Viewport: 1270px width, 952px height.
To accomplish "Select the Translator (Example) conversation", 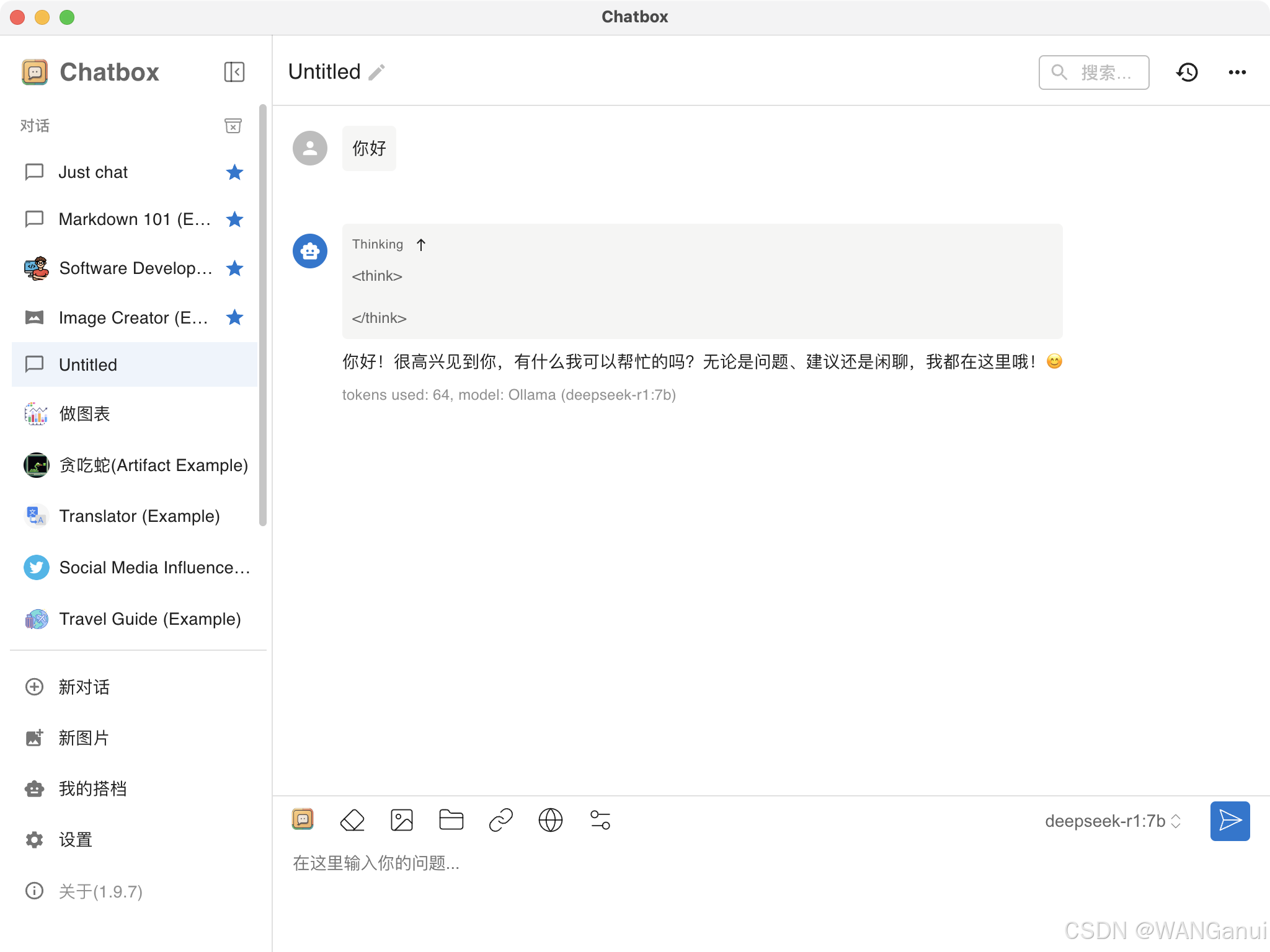I will point(139,516).
